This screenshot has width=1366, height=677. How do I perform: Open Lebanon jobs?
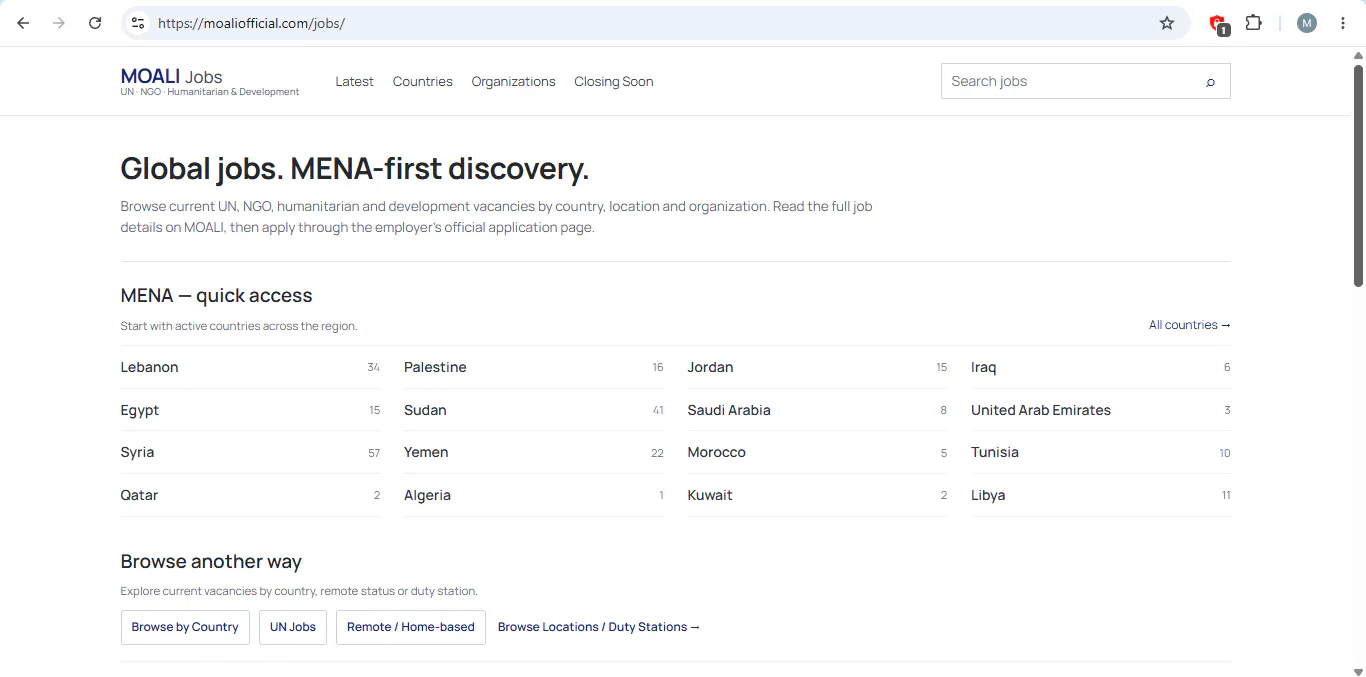tap(250, 367)
